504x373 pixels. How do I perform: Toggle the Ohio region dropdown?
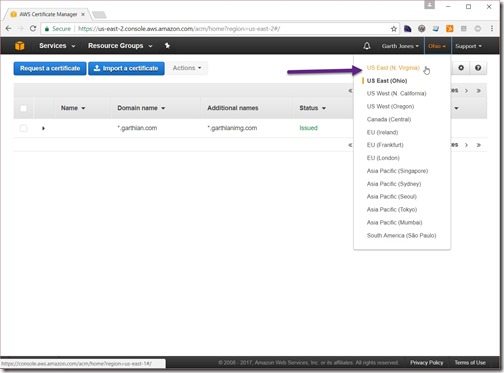tap(437, 46)
